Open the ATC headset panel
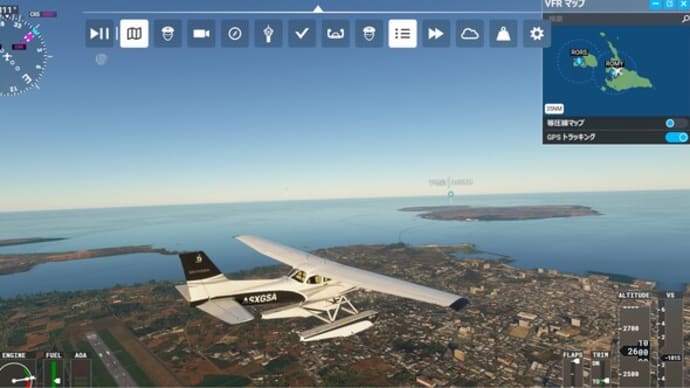The height and width of the screenshot is (388, 690). (x=168, y=33)
